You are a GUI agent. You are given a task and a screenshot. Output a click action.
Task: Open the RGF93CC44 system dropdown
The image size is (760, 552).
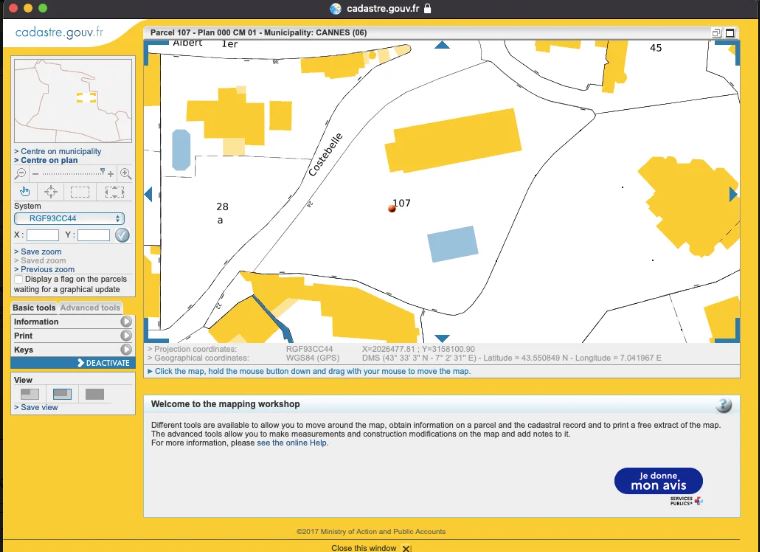coord(69,218)
